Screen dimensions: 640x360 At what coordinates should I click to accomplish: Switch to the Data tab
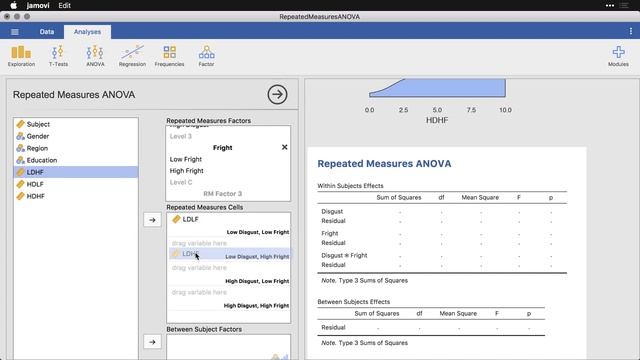point(47,32)
